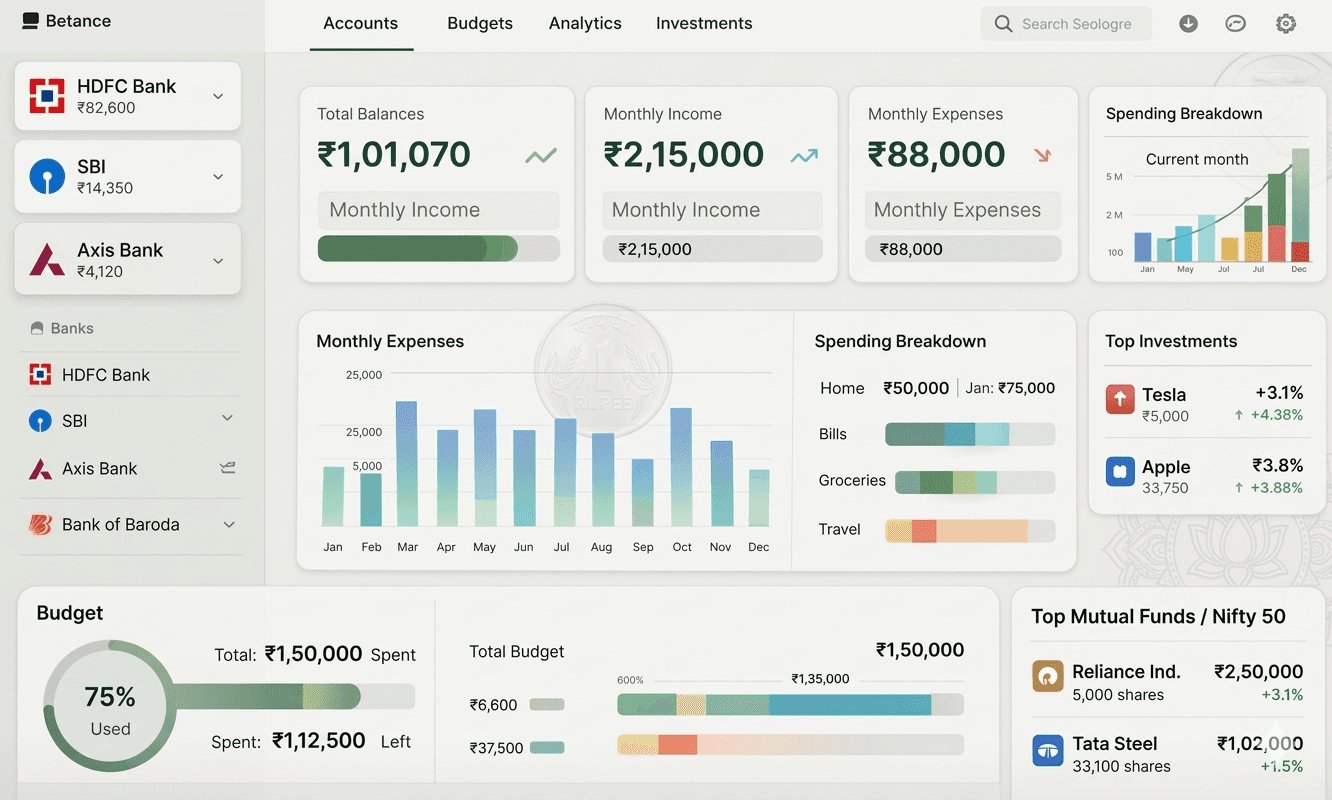Open the download icon in top bar
1332x800 pixels.
point(1188,22)
